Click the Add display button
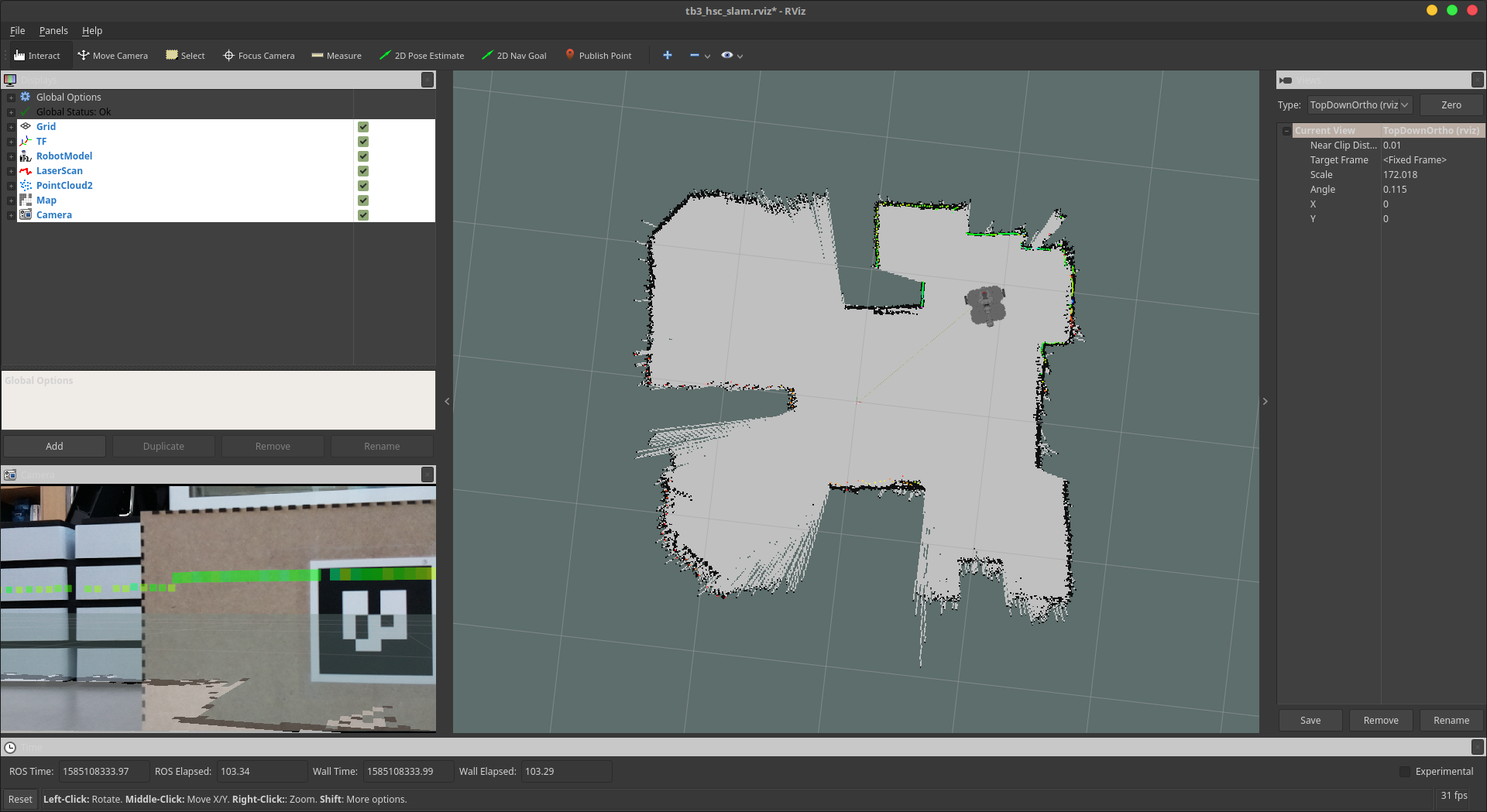1487x812 pixels. (54, 447)
